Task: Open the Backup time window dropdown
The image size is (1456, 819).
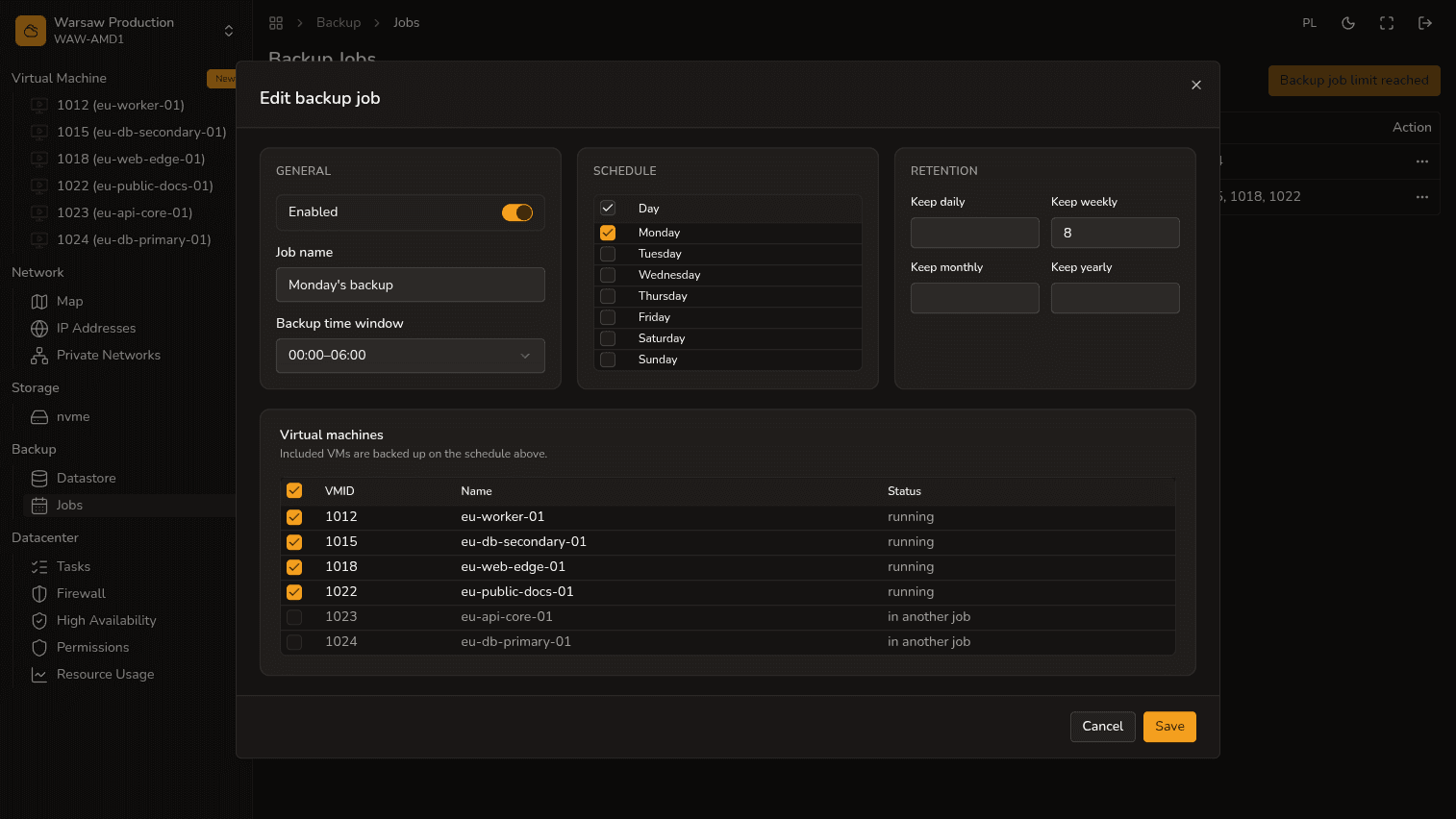Action: click(411, 356)
